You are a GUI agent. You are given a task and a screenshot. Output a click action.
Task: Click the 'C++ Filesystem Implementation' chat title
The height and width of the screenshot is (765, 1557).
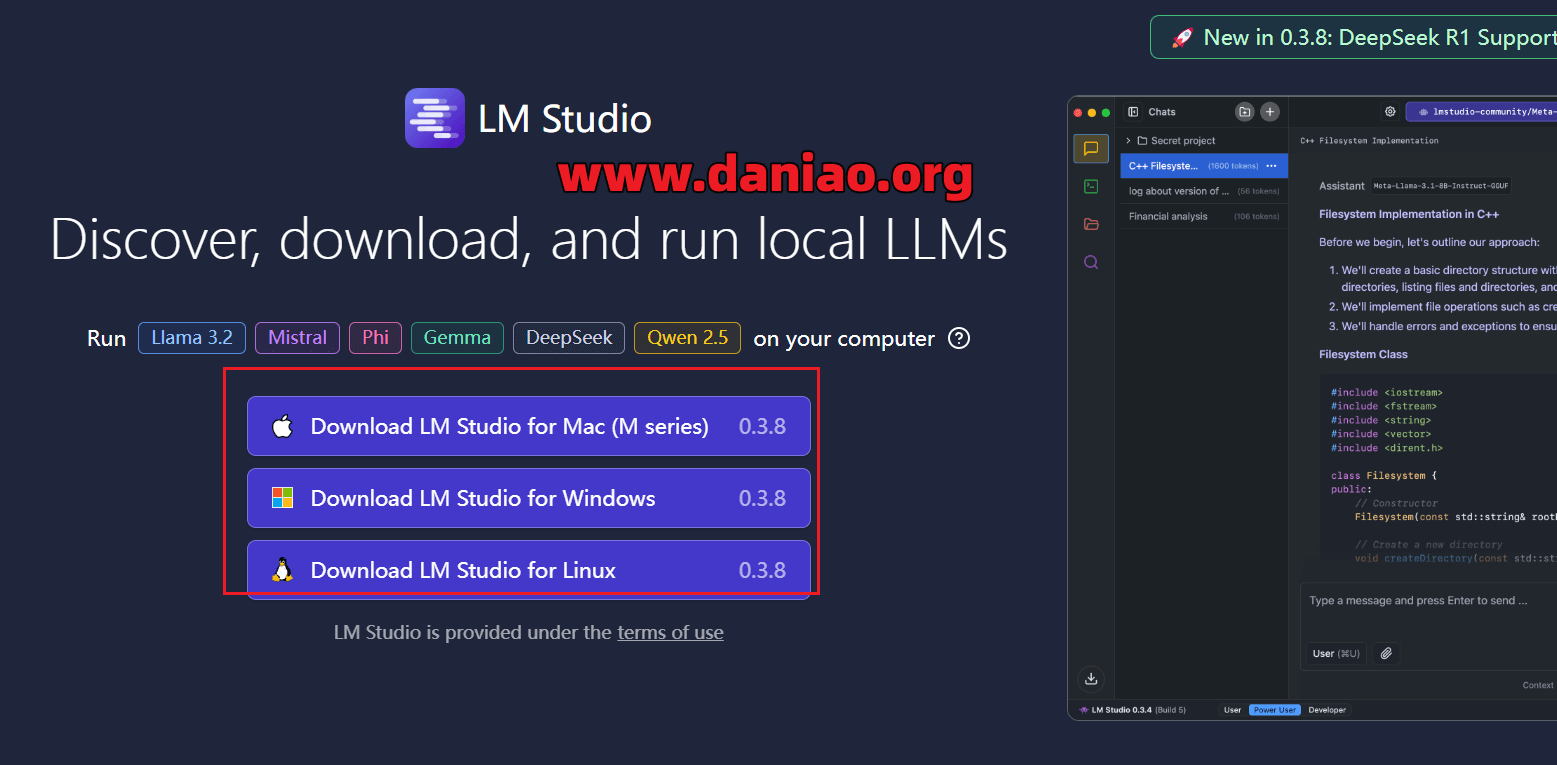1369,141
